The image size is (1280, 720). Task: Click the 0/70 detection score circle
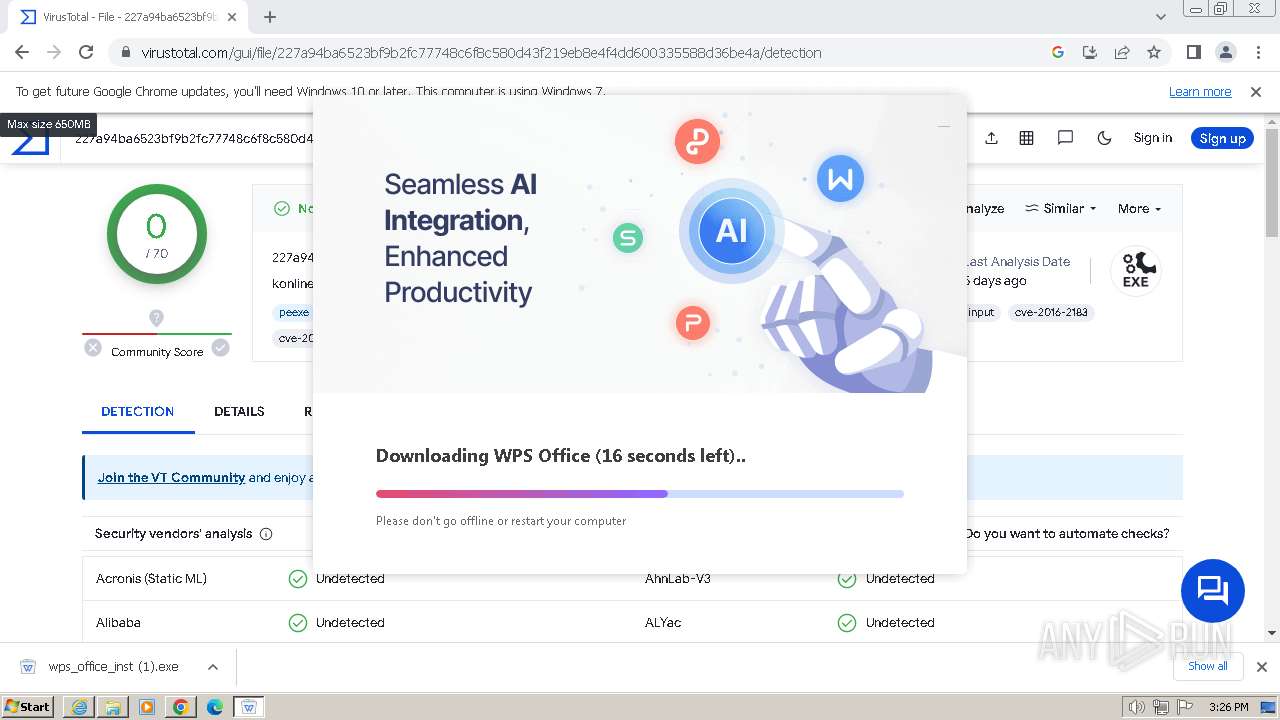[157, 234]
